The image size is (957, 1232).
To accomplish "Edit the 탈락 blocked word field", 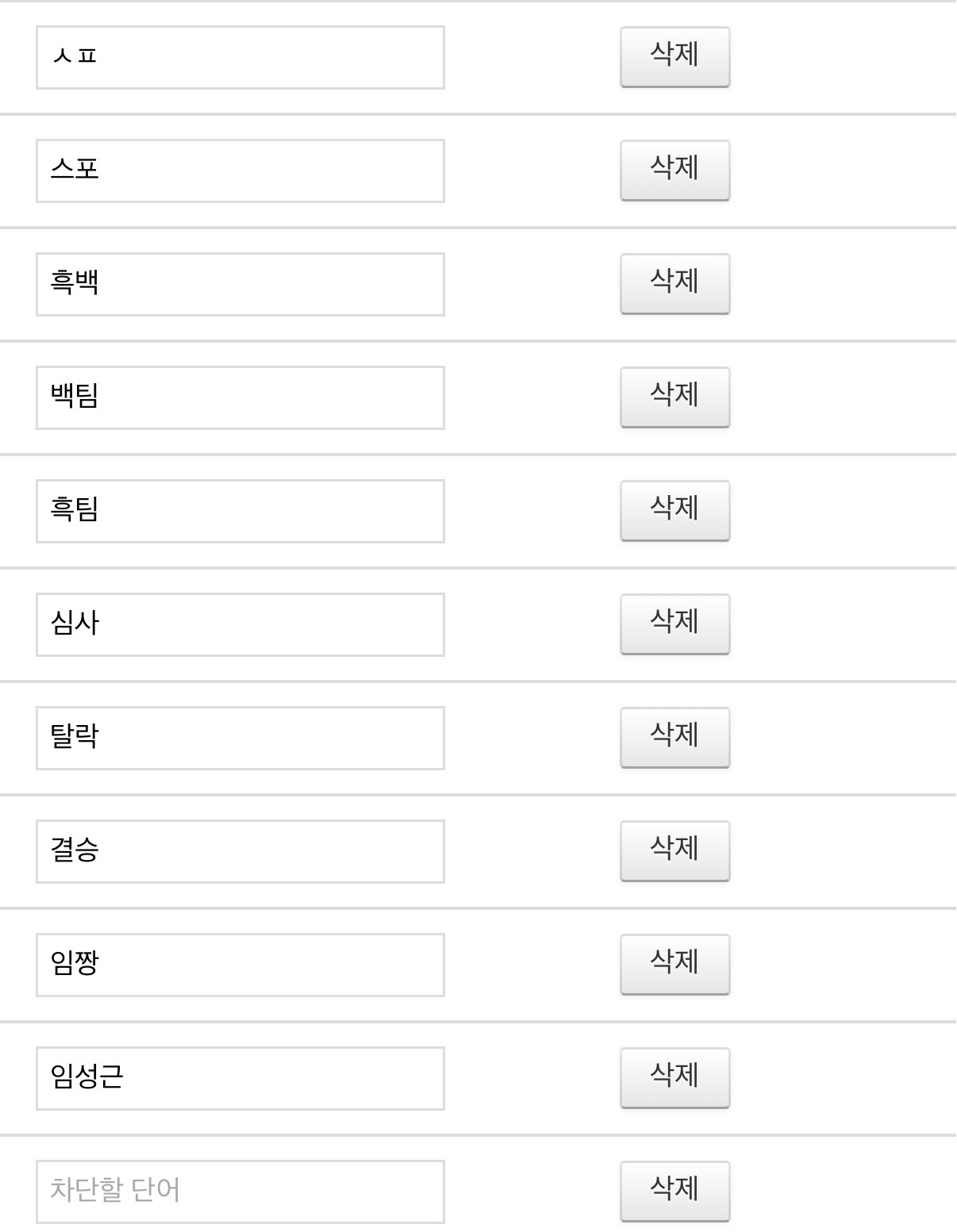I will point(240,738).
